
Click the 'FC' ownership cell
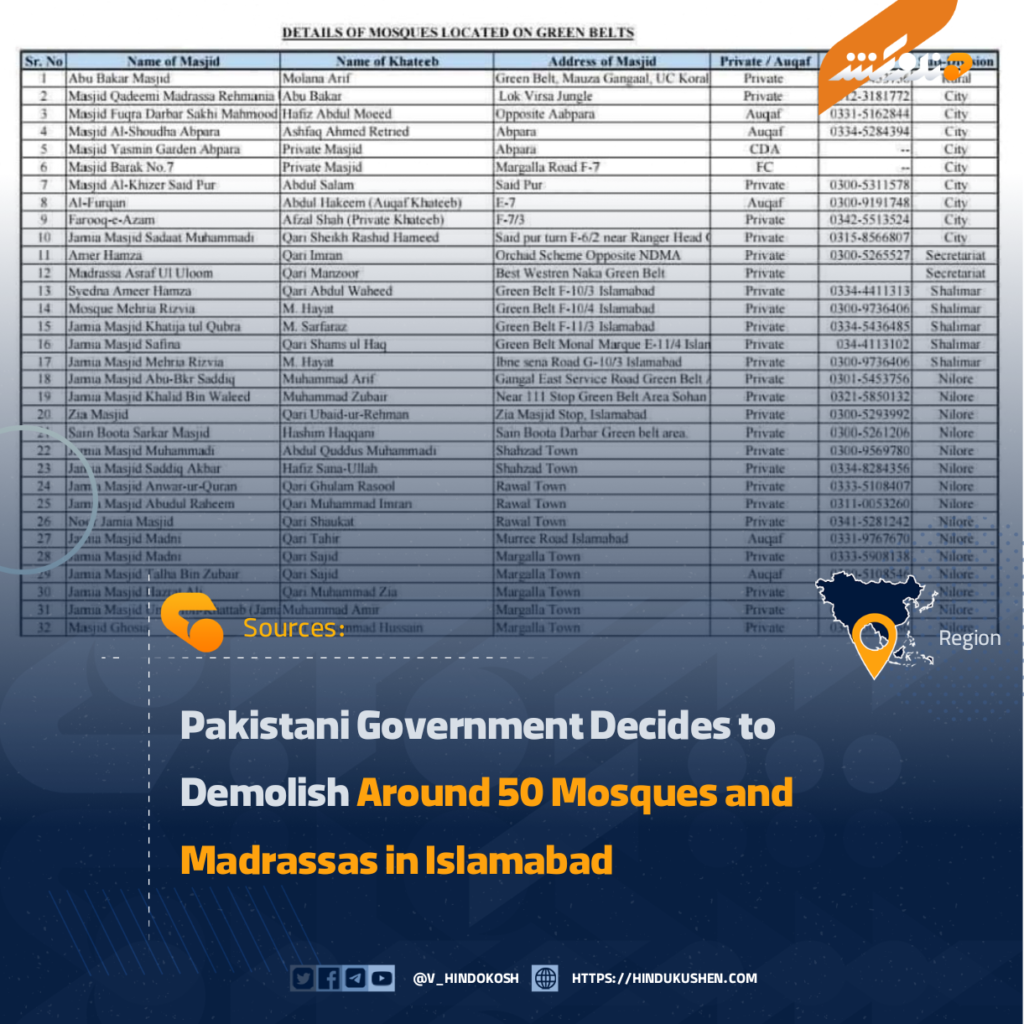765,167
